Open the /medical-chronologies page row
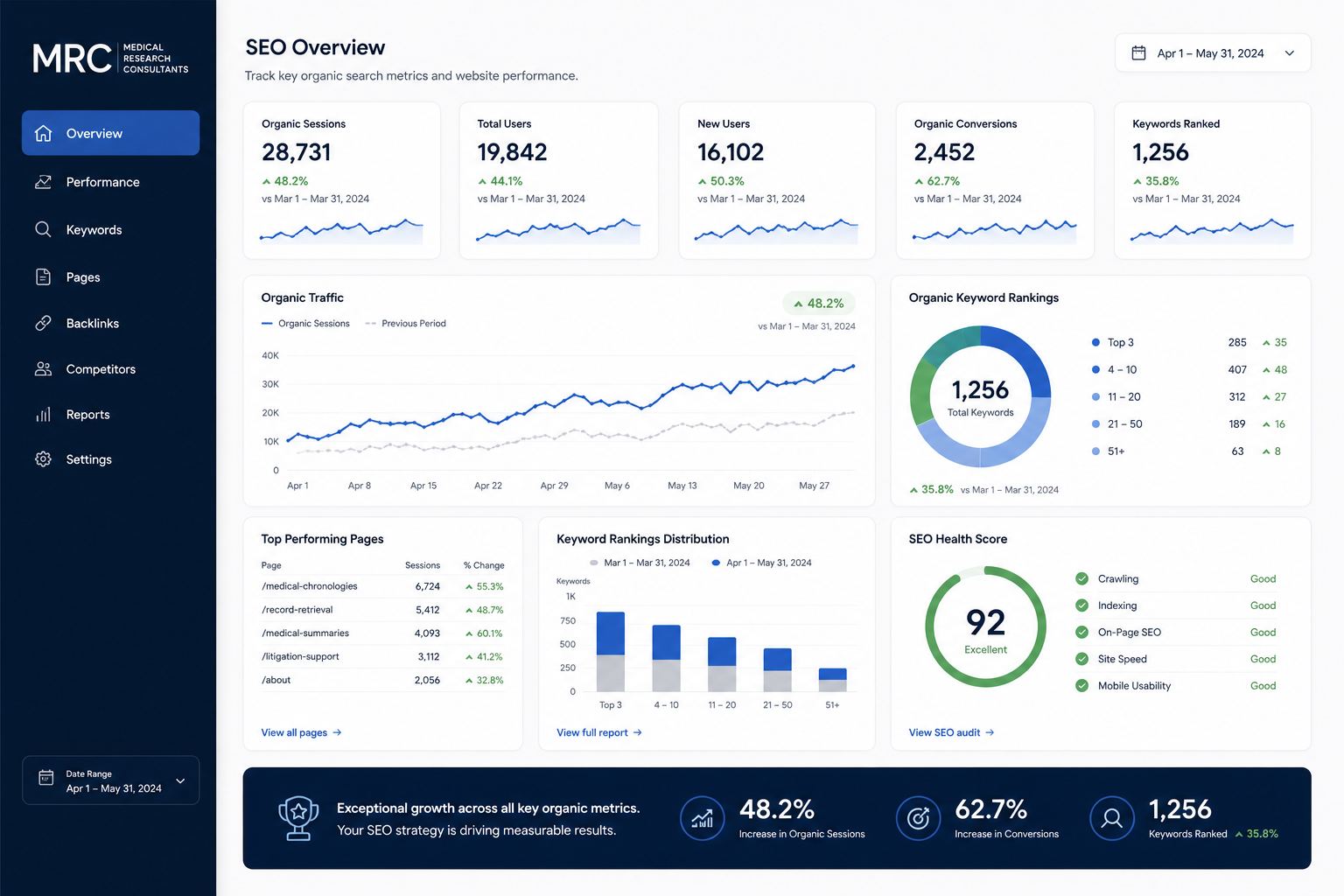This screenshot has width=1344, height=896. pos(382,586)
